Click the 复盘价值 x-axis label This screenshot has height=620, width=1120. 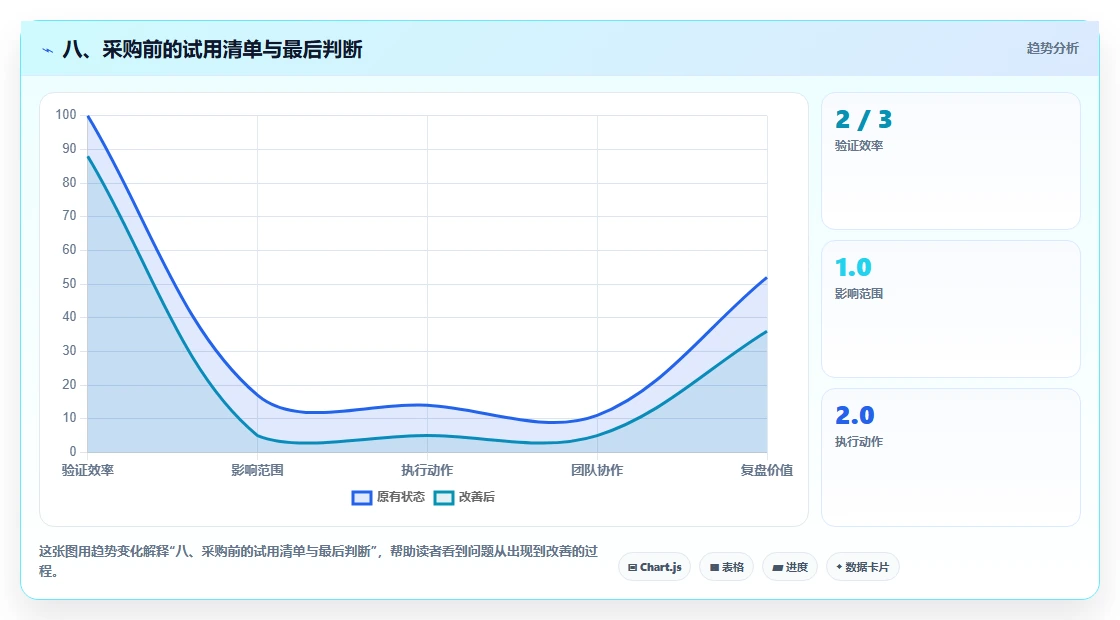tap(766, 470)
